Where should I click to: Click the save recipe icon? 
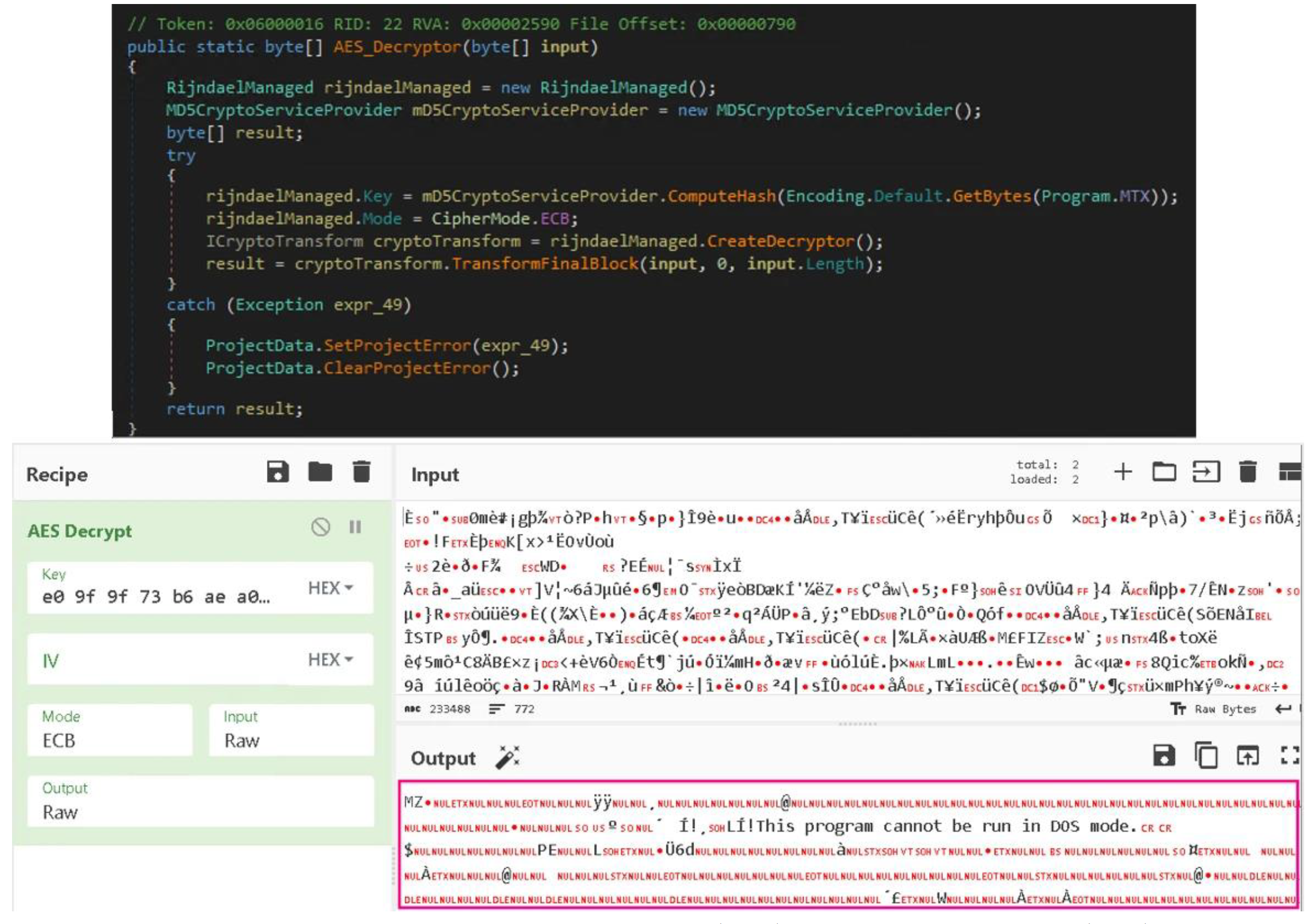tap(278, 472)
